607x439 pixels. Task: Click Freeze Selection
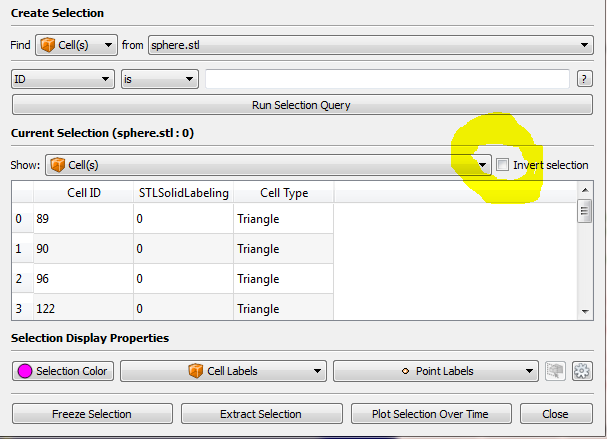click(92, 414)
